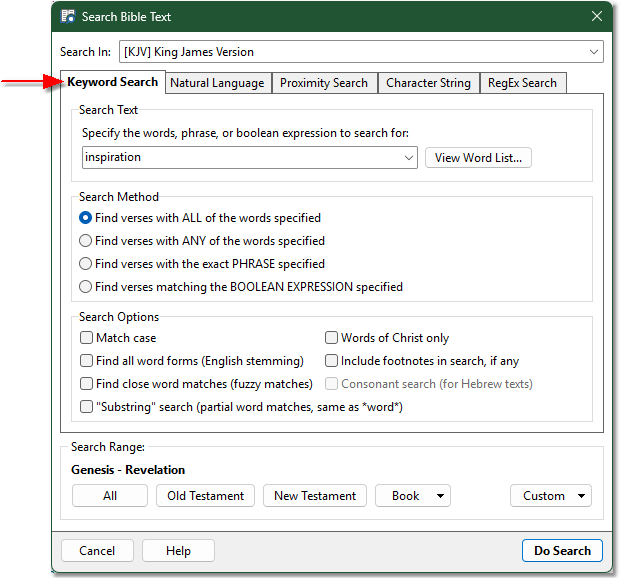
Task: Choose the exact PHRASE search method
Action: click(202, 264)
